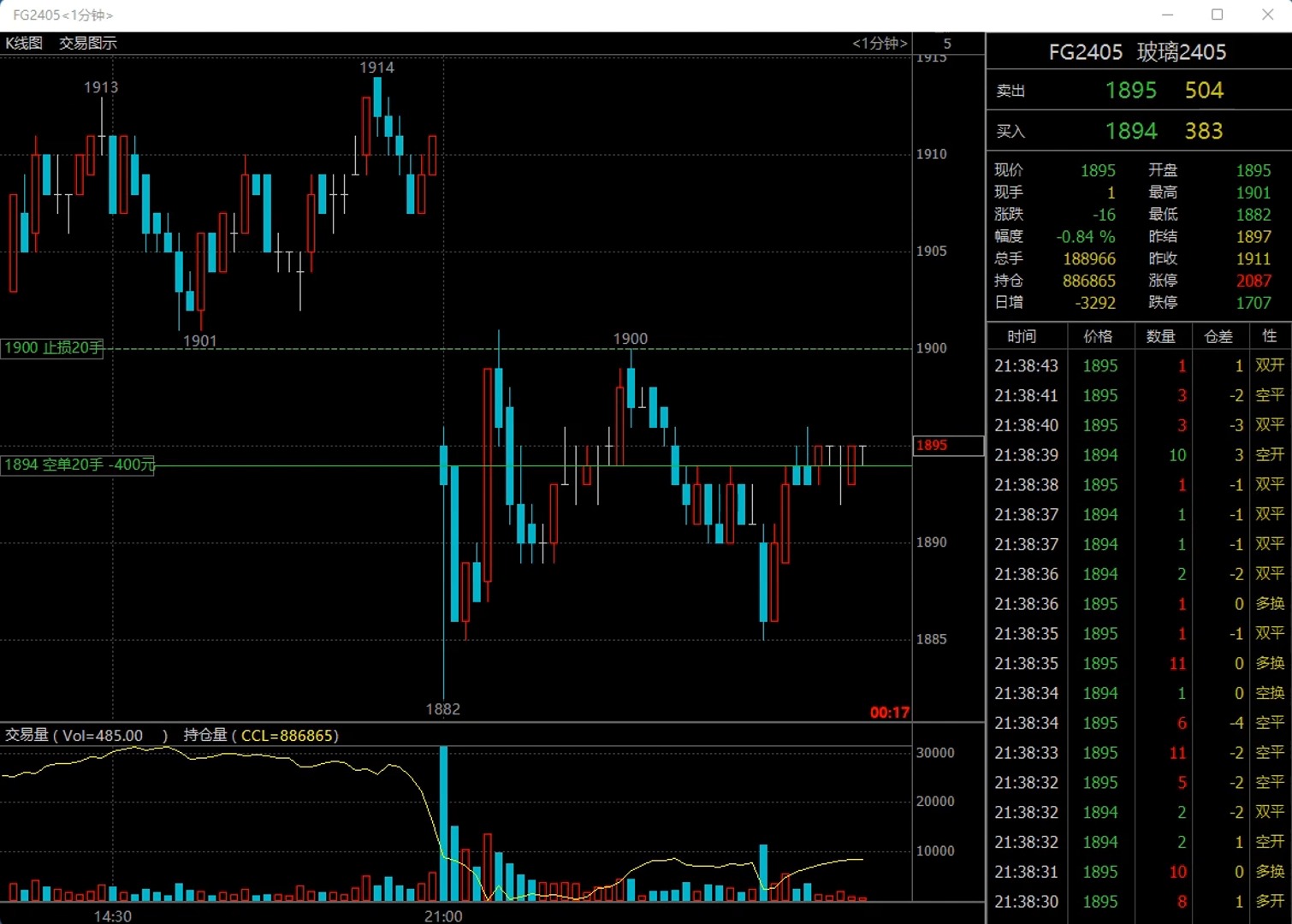Viewport: 1292px width, 924px height.
Task: Select the 21:38:38 trade row
Action: (1139, 485)
